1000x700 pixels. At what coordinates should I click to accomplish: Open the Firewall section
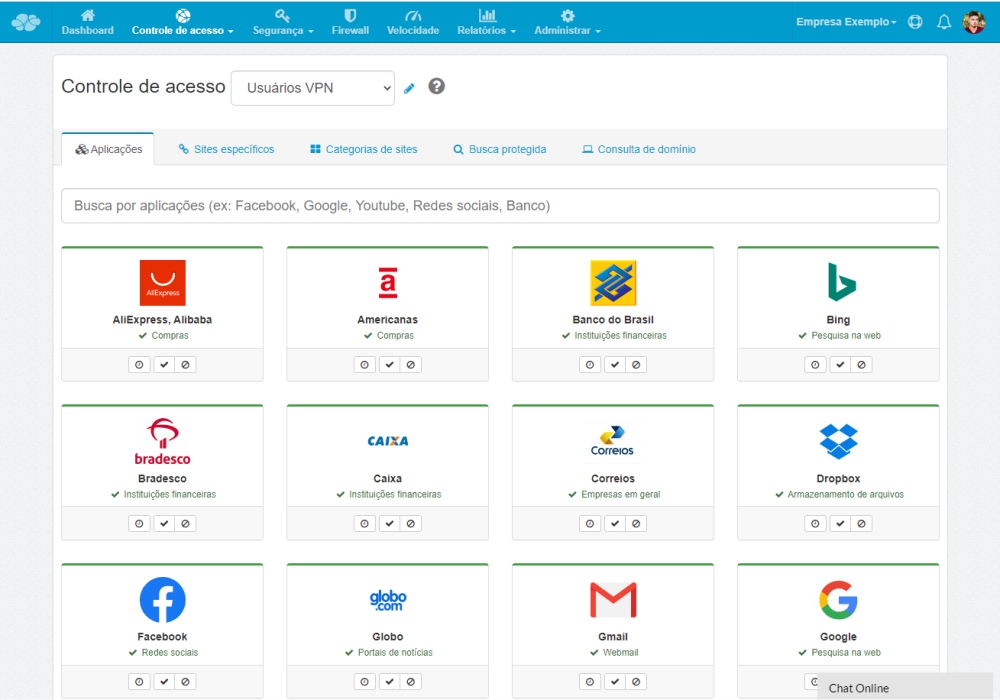coord(350,22)
